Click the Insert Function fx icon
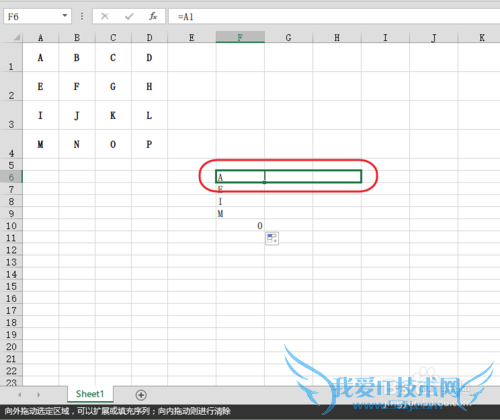The width and height of the screenshot is (500, 420). [153, 16]
